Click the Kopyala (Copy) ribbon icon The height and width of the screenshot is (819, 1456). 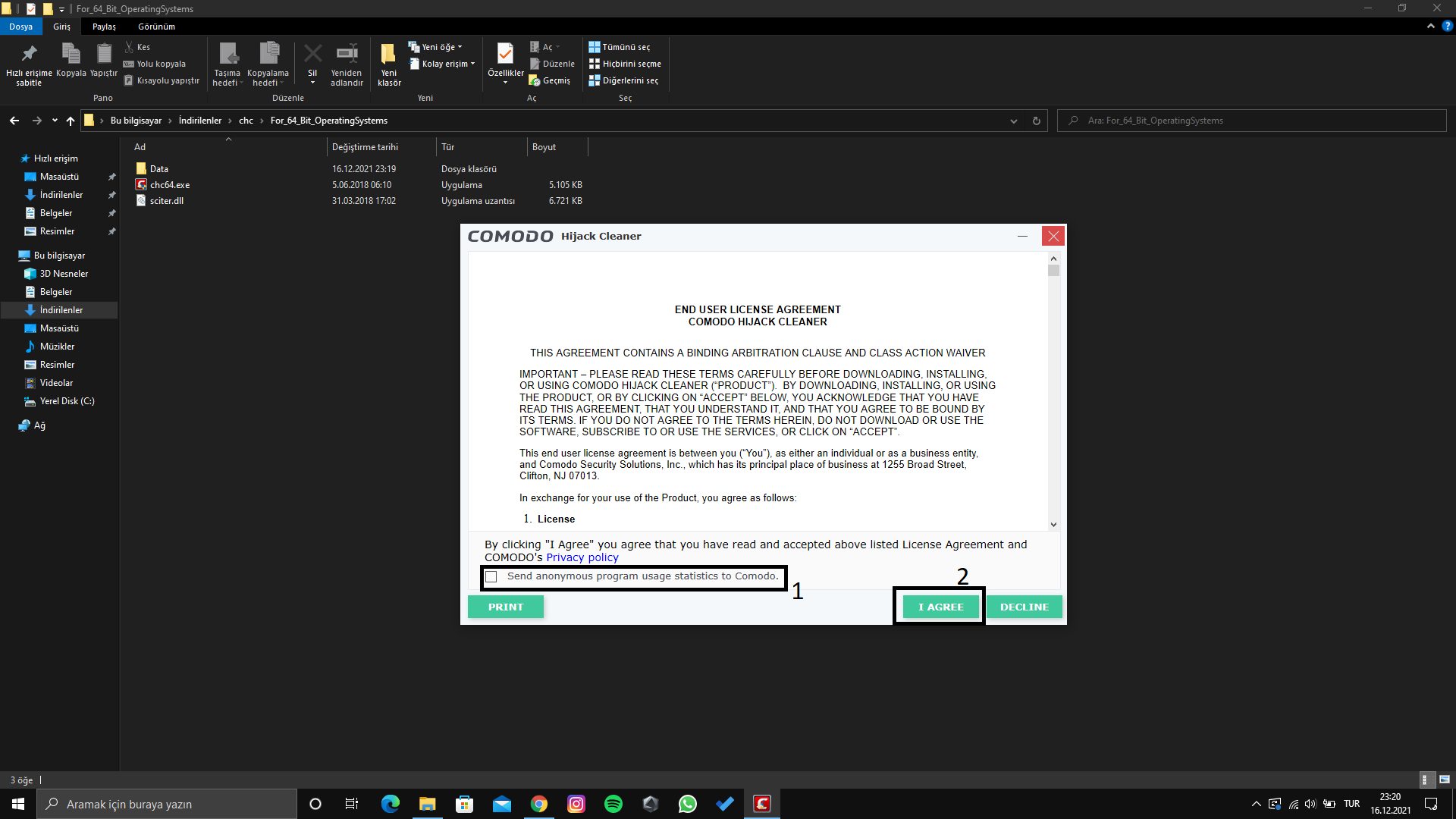click(71, 55)
